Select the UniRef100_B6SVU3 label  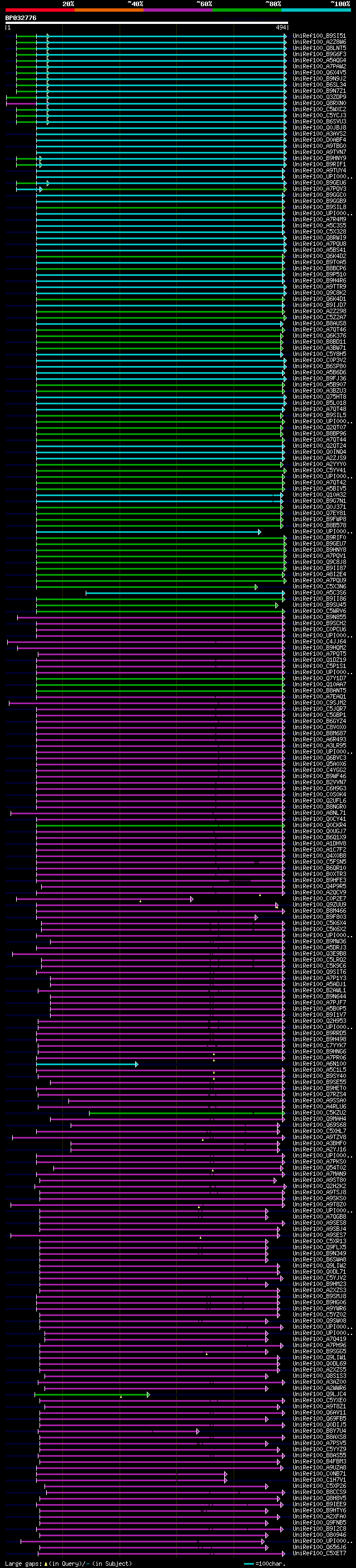(319, 121)
